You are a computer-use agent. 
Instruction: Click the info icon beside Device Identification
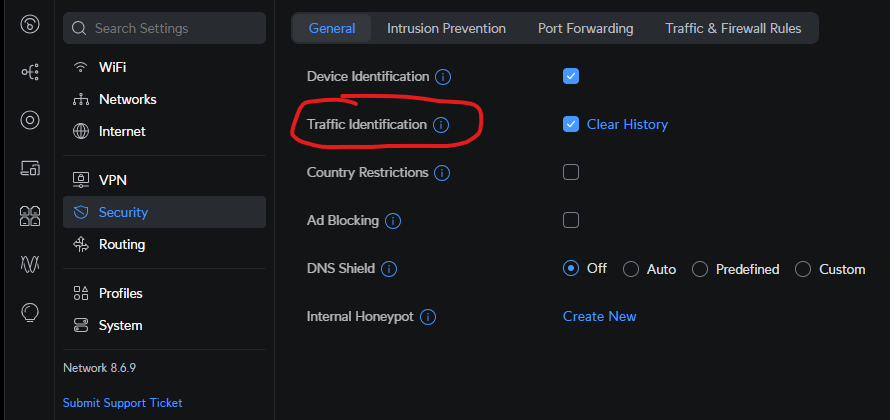coord(443,77)
